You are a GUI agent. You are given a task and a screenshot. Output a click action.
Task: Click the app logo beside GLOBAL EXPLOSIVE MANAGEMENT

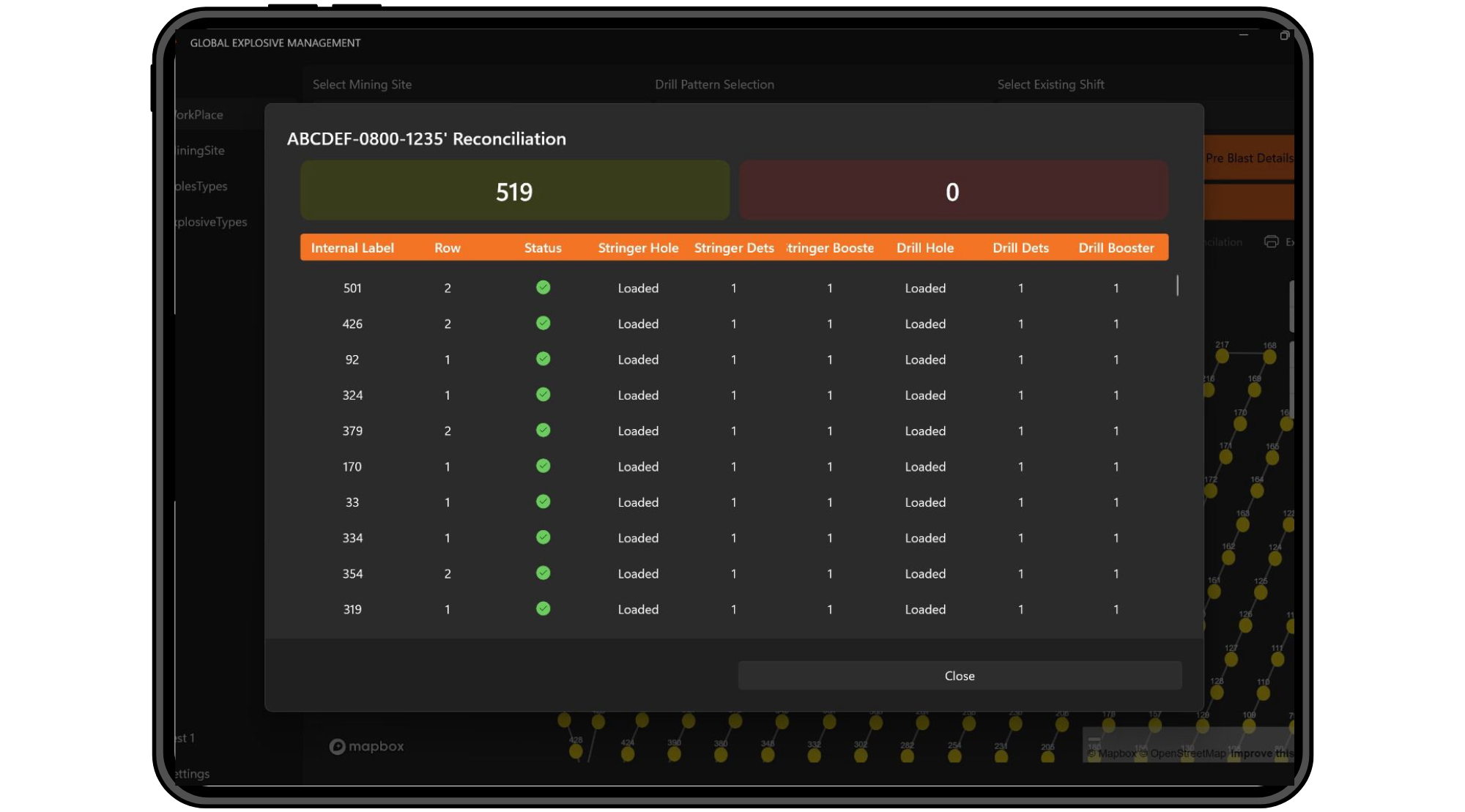pos(176,42)
